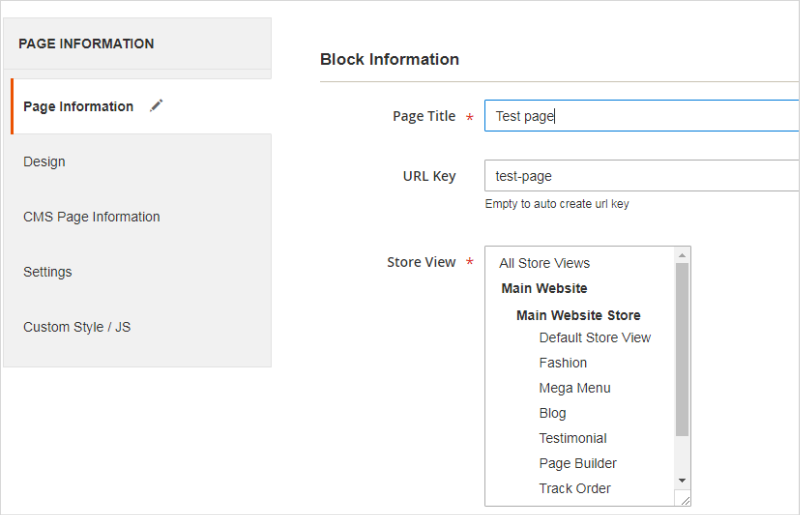
Task: Pick Testimonial store view
Action: [x=572, y=438]
